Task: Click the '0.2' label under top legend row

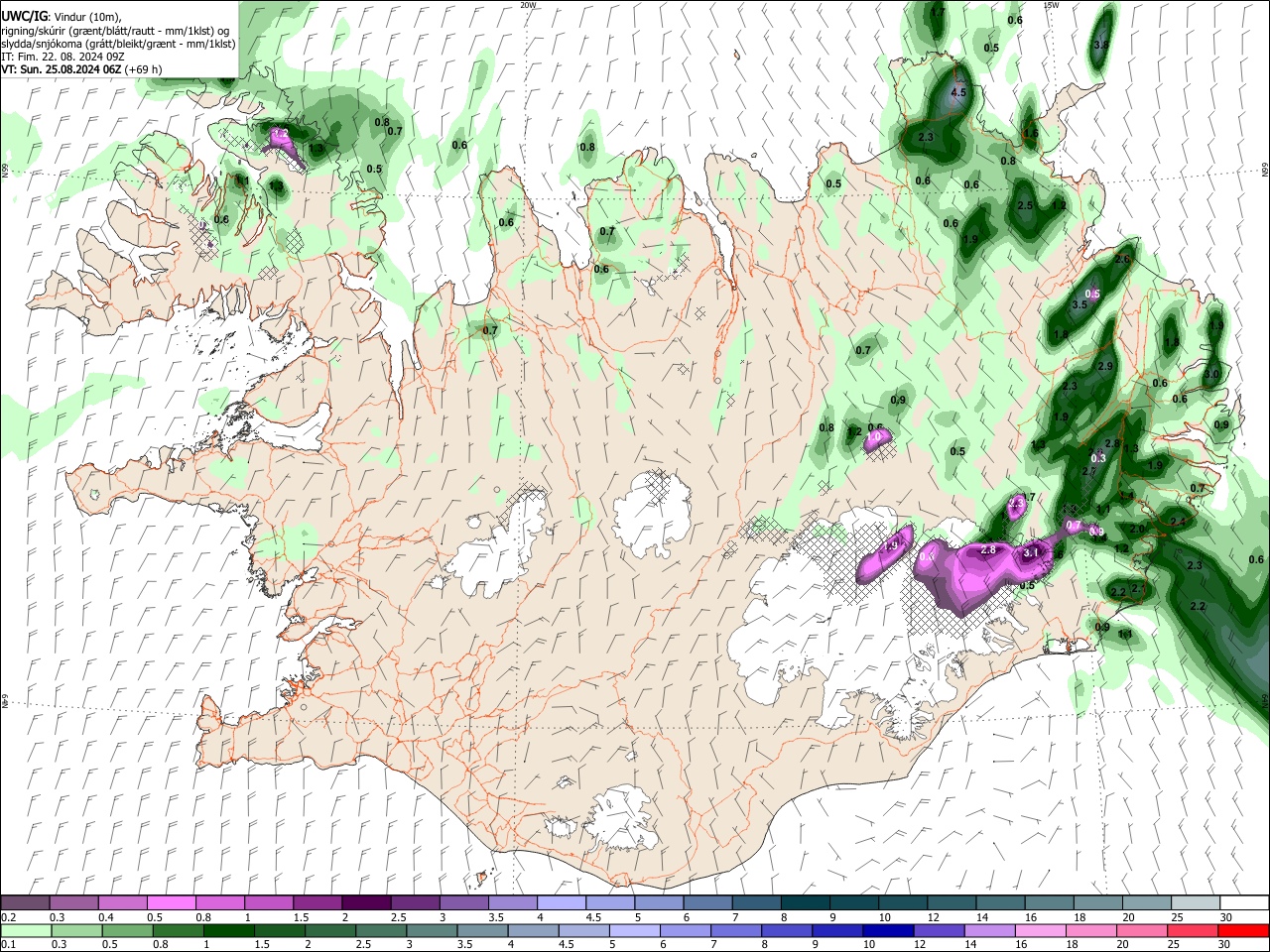Action: point(8,917)
